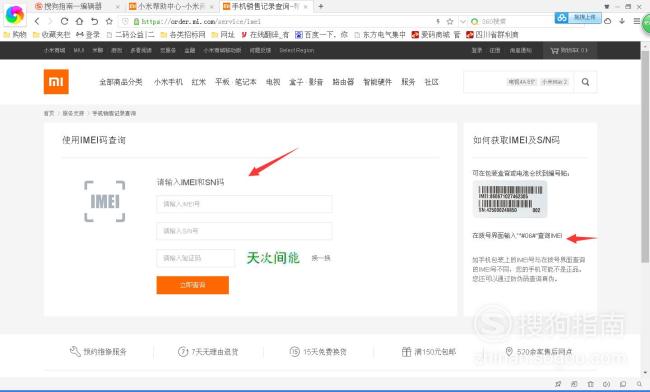
Task: Click the green captcha image 天次间能
Action: pos(273,258)
